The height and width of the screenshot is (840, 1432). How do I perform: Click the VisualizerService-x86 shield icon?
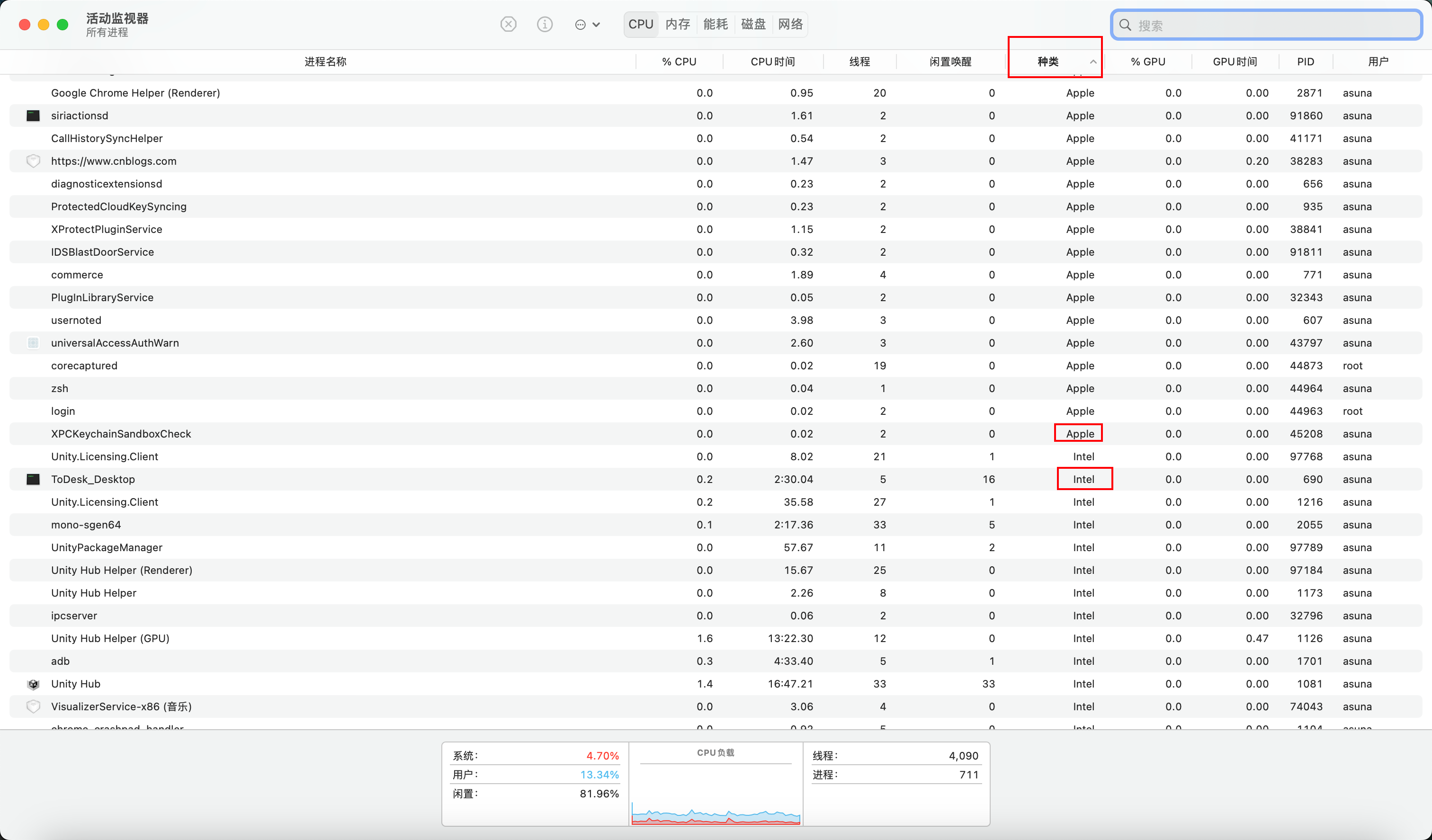(x=34, y=706)
